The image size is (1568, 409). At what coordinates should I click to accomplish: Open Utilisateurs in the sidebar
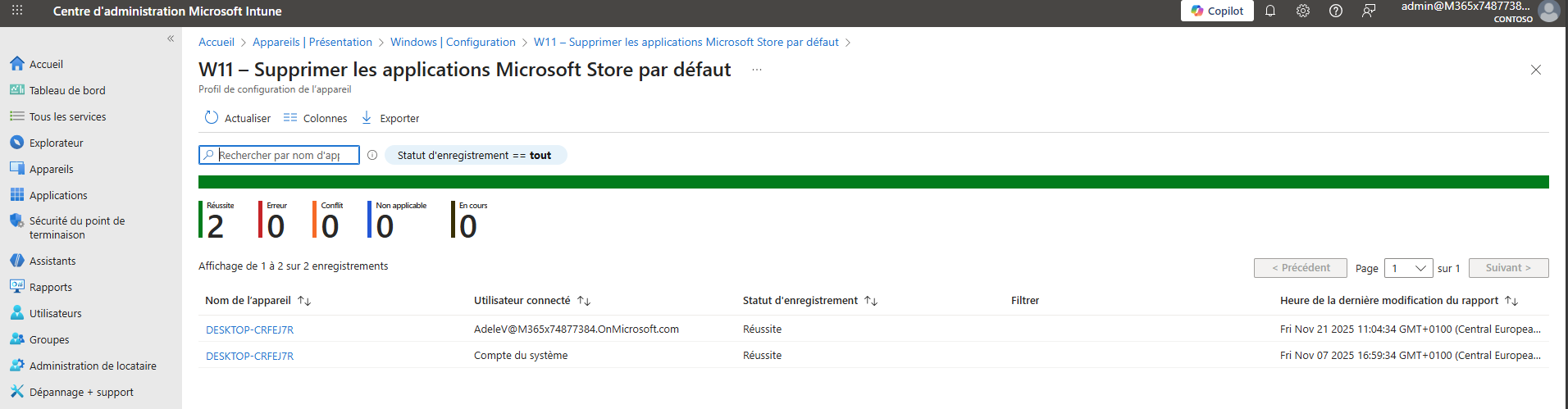click(x=56, y=313)
